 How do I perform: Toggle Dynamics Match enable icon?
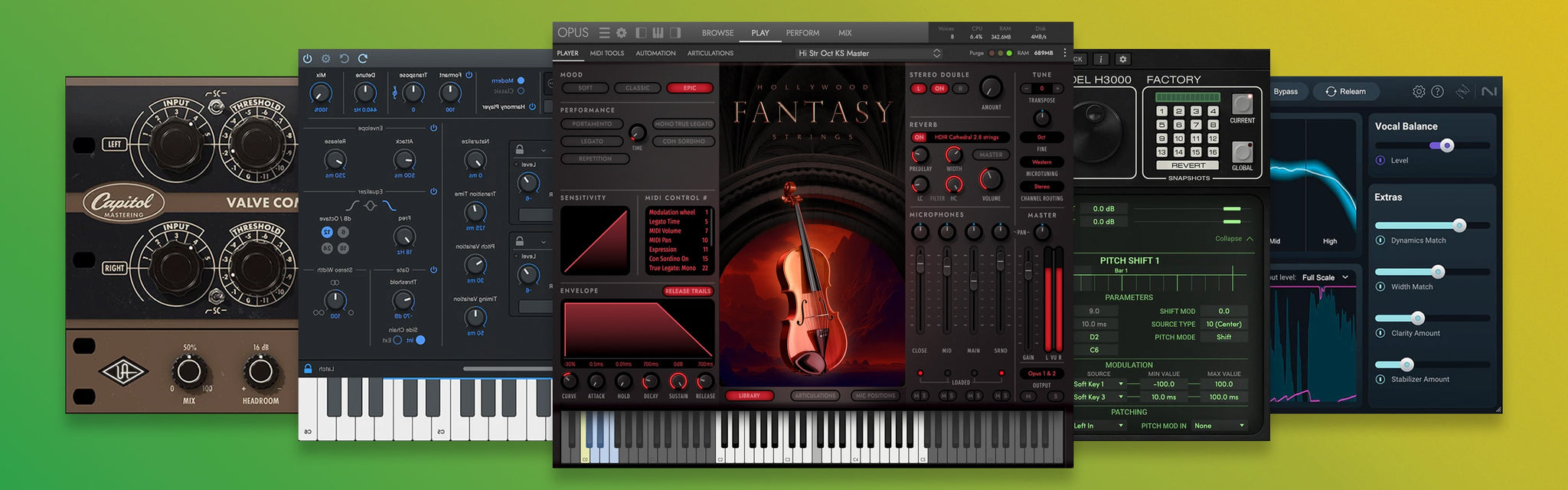coord(1380,240)
